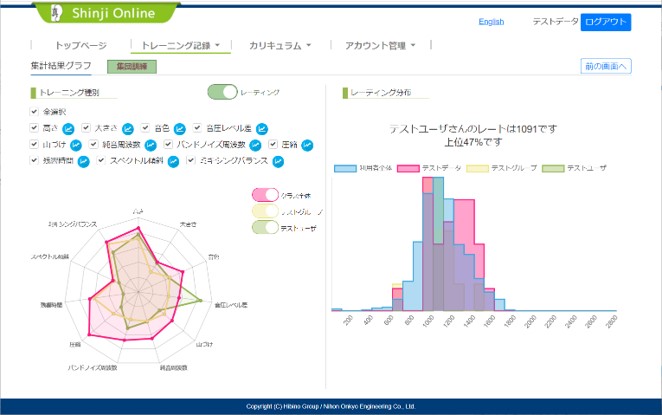Toggle the yellow テストグループ radar switch
This screenshot has width=662, height=415.
click(x=265, y=211)
